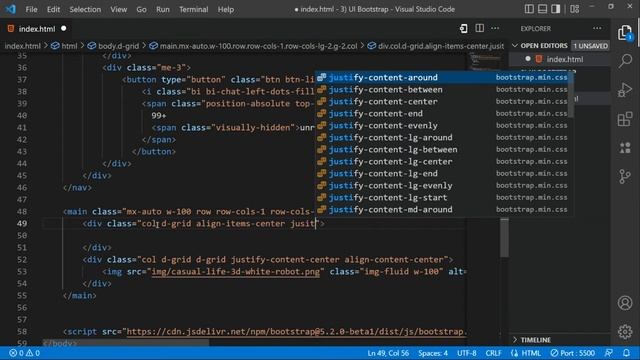
Task: Open the Selection menu
Action: pos(85,9)
